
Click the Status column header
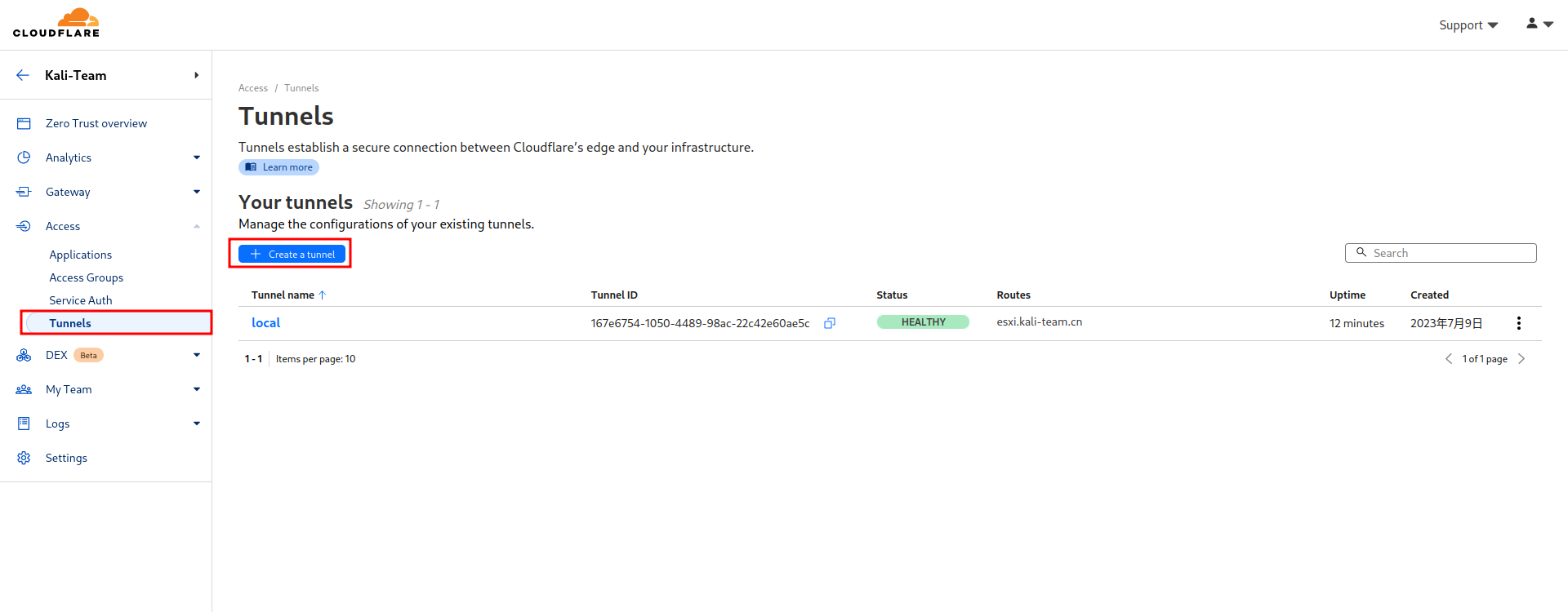coord(892,295)
